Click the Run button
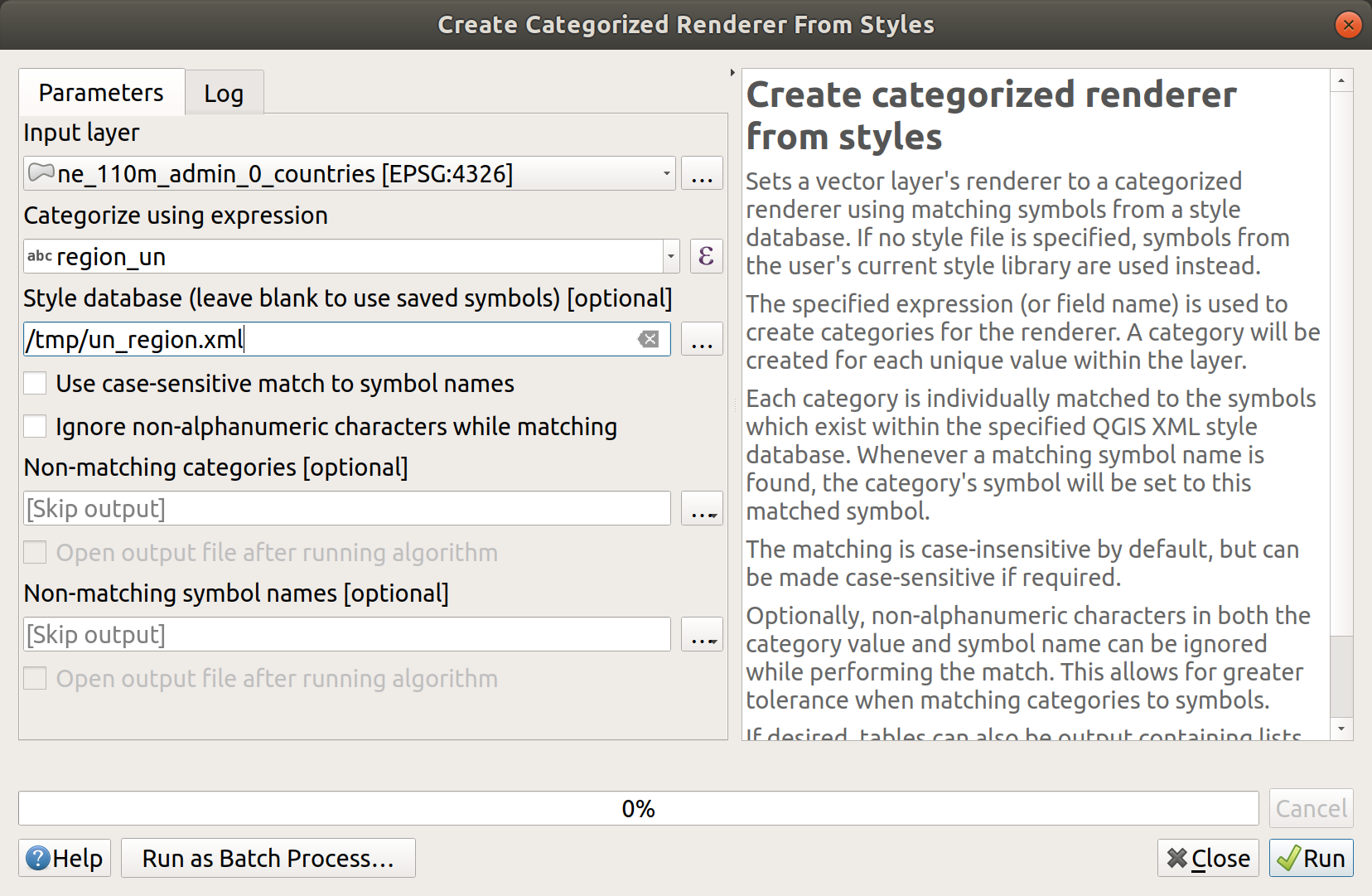 pos(1311,858)
